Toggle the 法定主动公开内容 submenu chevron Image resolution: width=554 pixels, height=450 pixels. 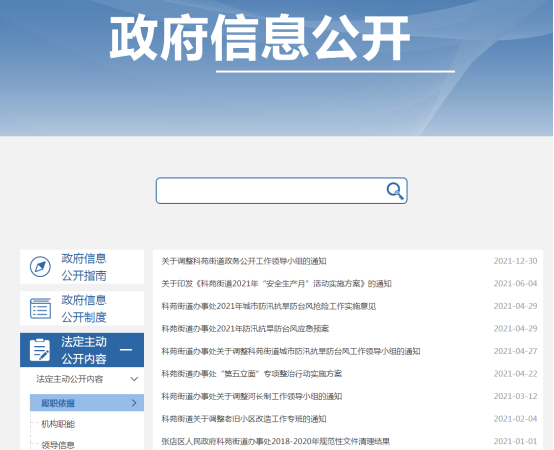(134, 379)
